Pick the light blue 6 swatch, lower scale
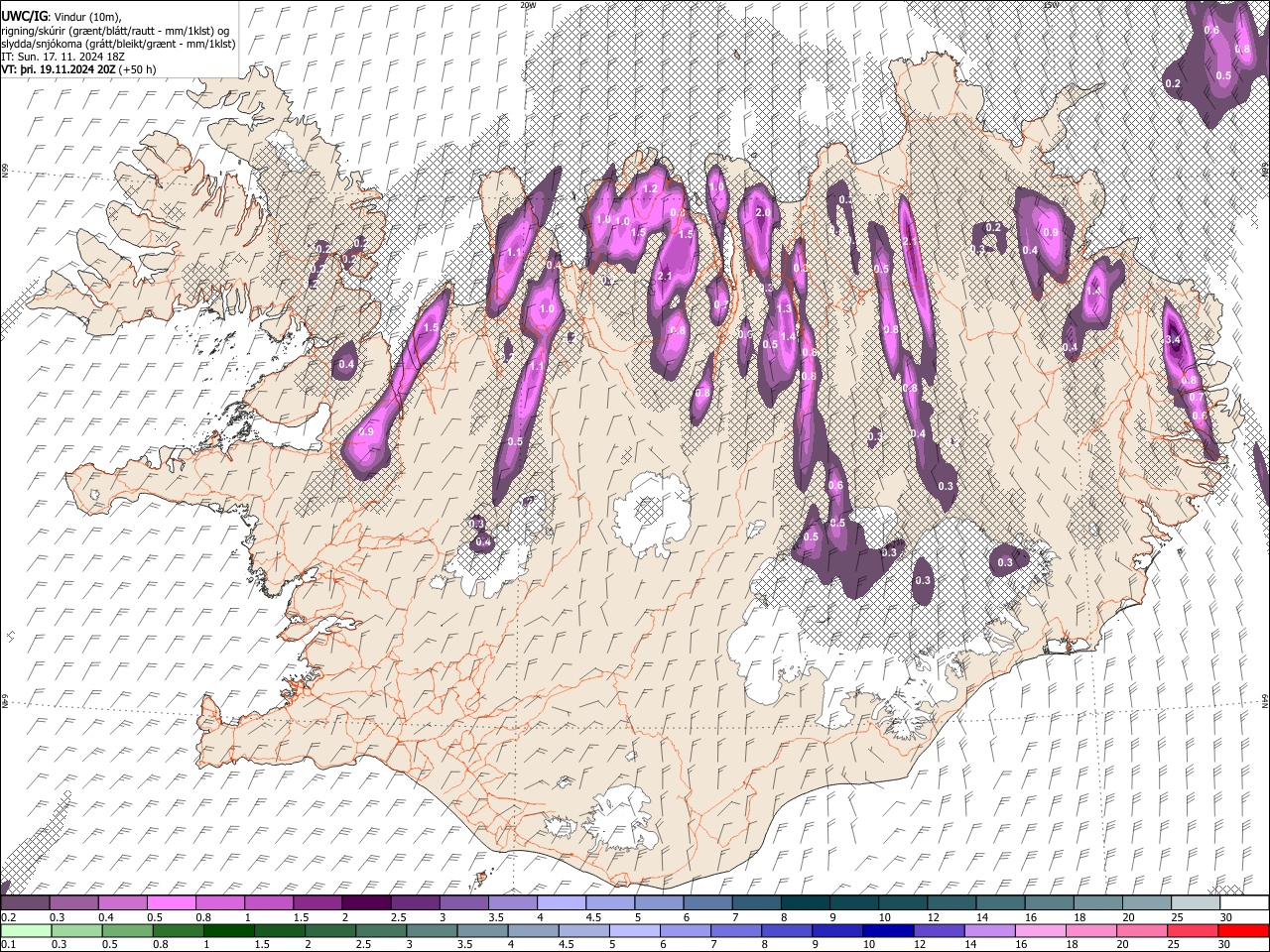This screenshot has width=1270, height=952. click(x=685, y=930)
